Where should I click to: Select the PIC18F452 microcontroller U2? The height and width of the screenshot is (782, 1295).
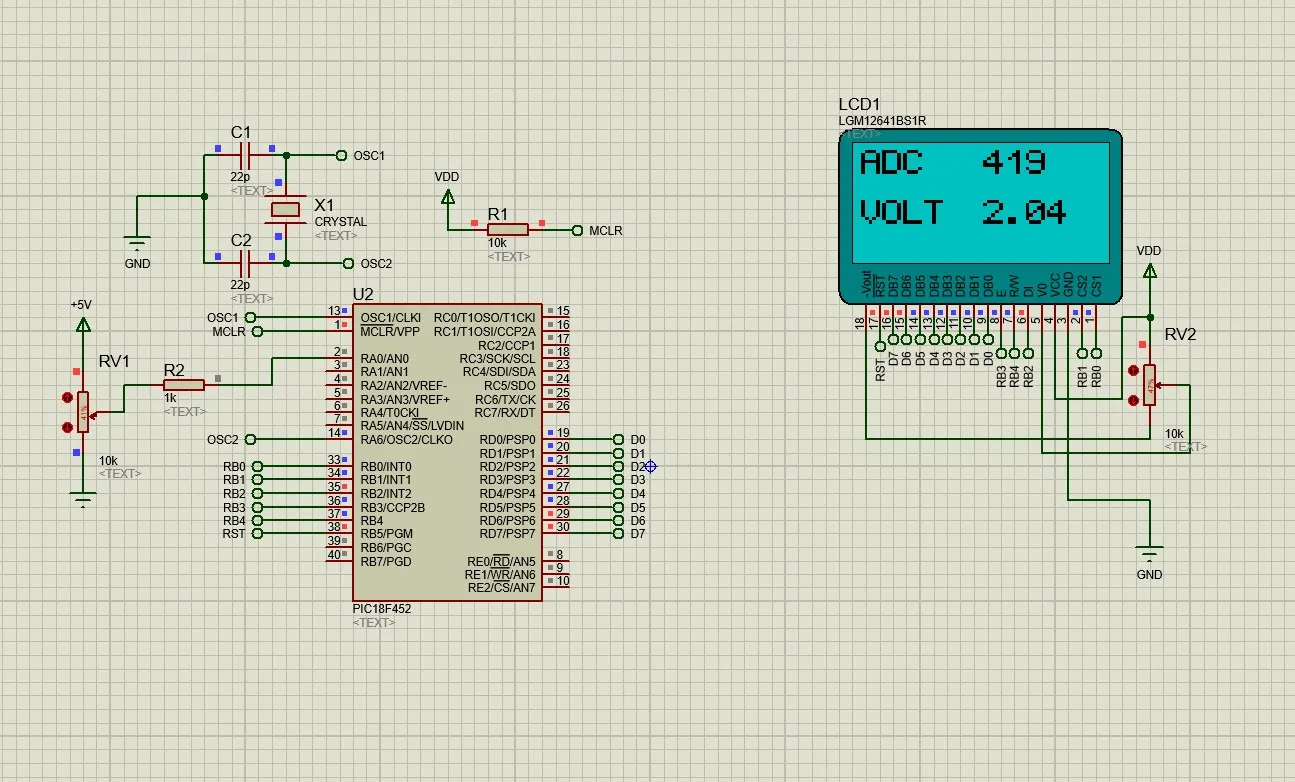pyautogui.click(x=446, y=452)
